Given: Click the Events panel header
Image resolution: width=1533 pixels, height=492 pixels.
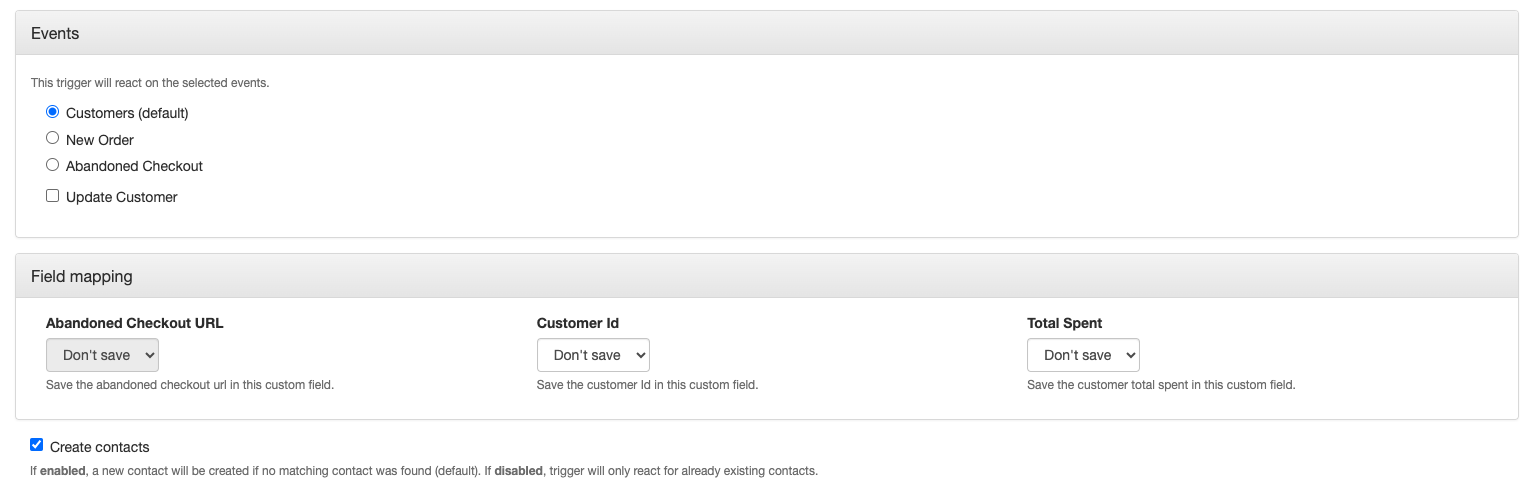Looking at the screenshot, I should coord(767,33).
